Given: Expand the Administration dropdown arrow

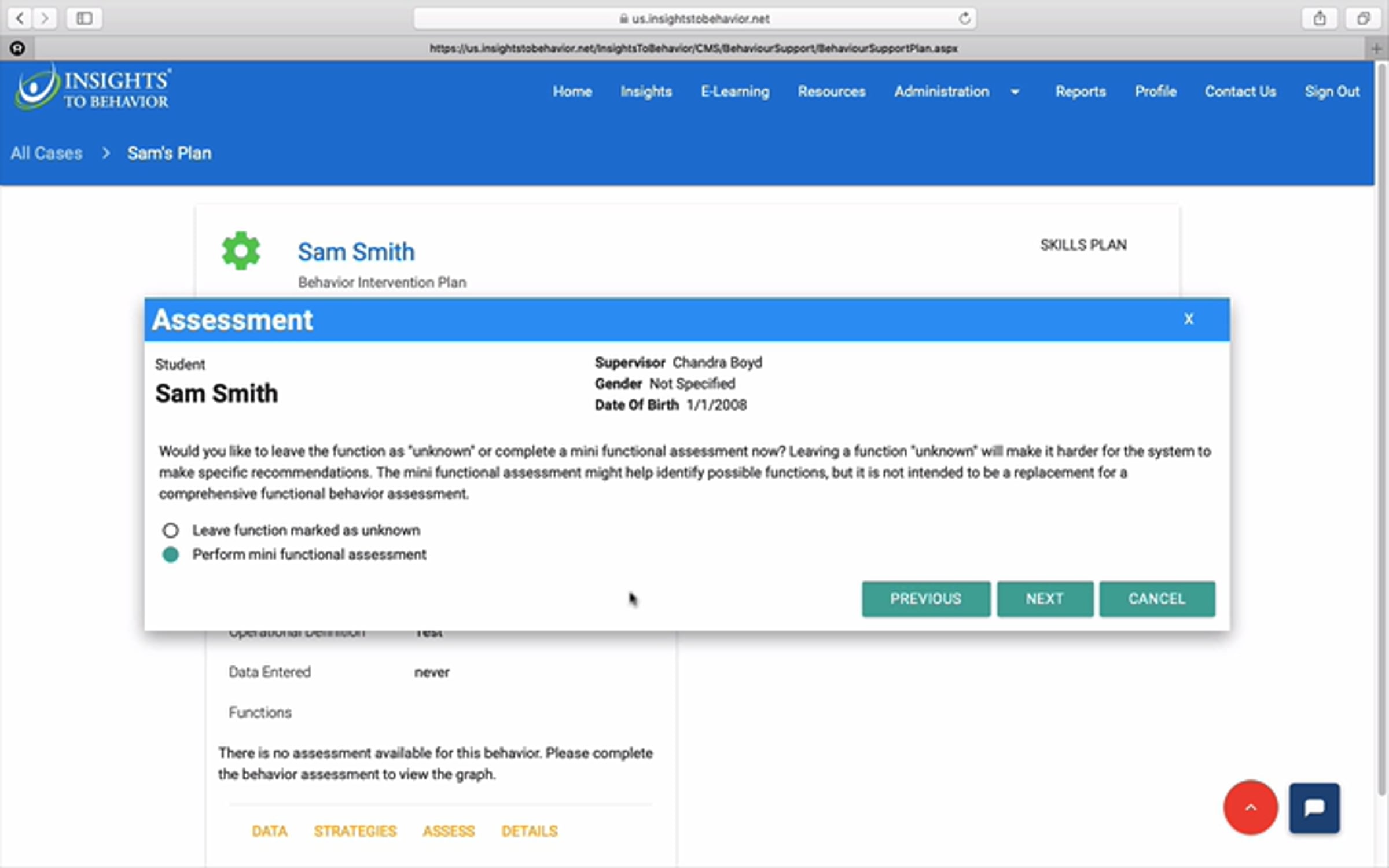Looking at the screenshot, I should [x=1015, y=92].
